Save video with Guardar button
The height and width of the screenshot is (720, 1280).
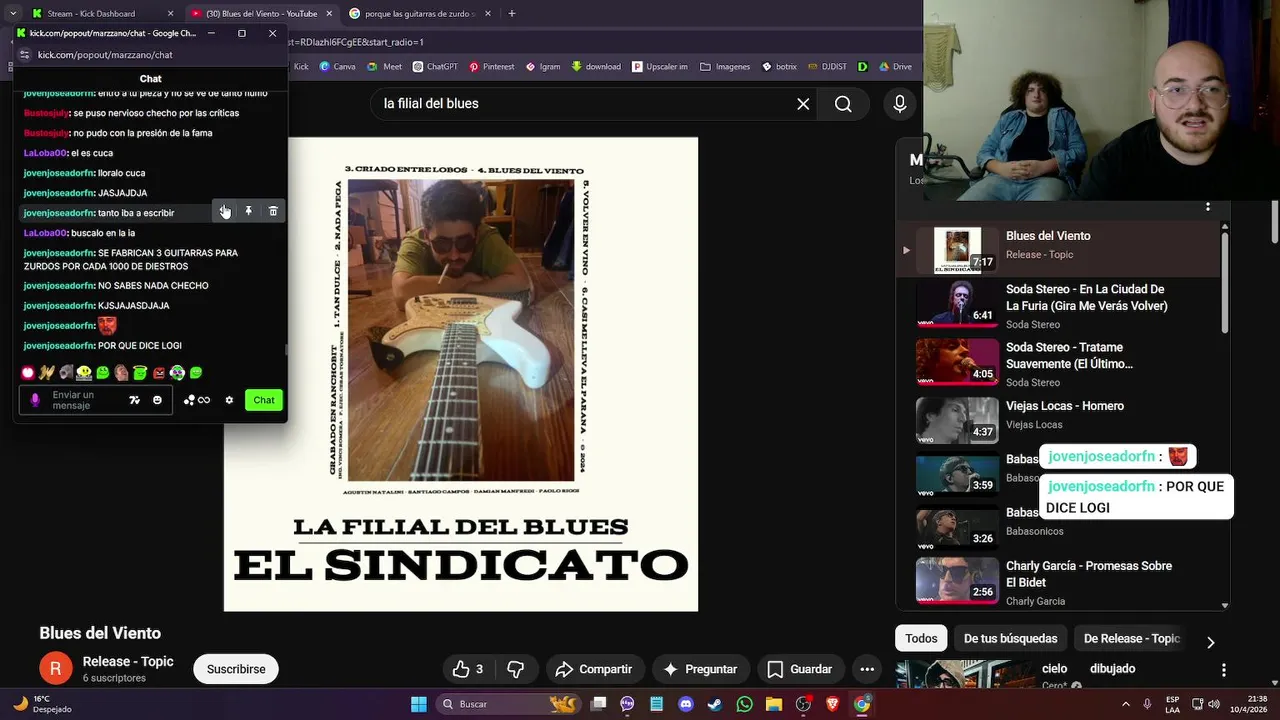point(799,669)
